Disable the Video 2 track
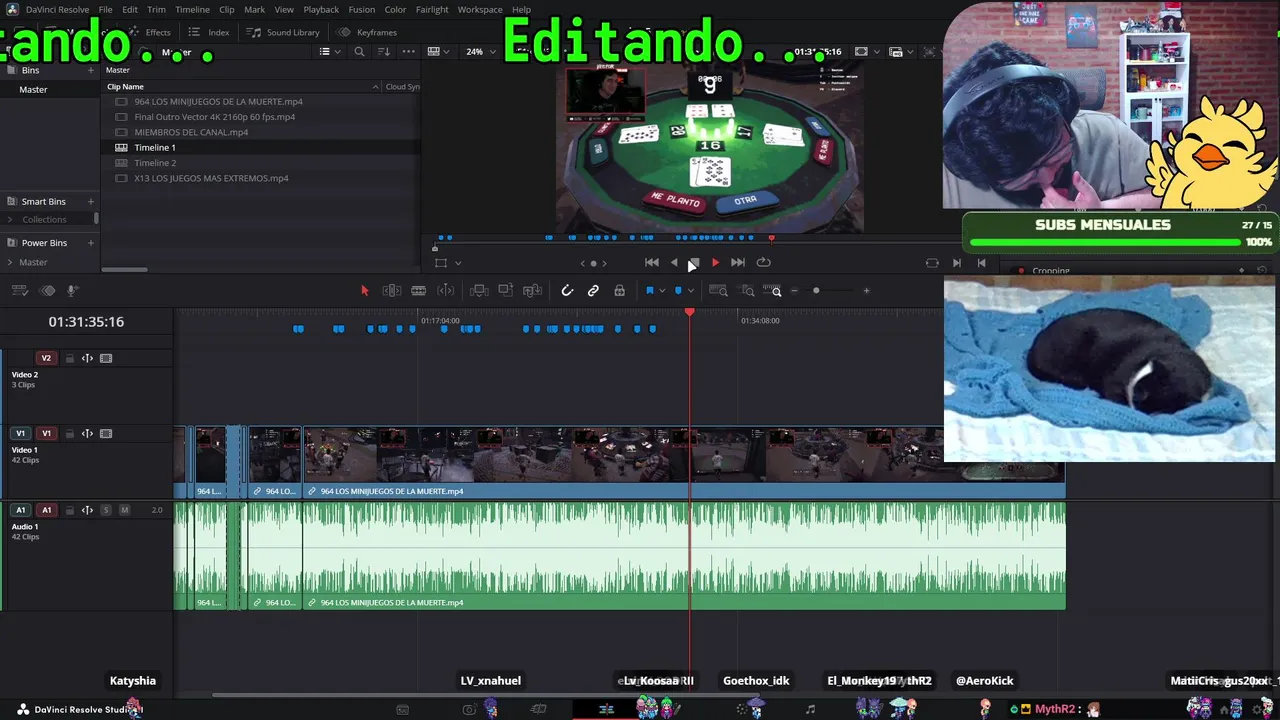This screenshot has height=720, width=1280. [106, 358]
